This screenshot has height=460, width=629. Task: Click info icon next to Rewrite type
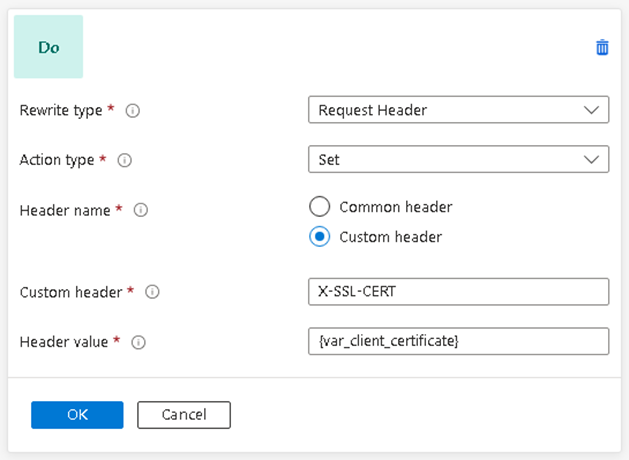point(133,110)
